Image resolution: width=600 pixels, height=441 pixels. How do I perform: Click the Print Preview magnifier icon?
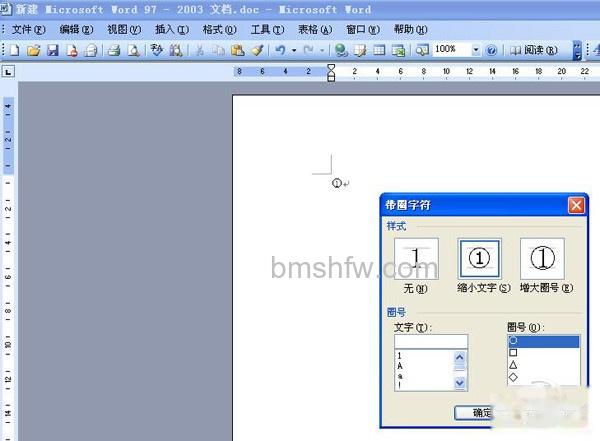[133, 50]
